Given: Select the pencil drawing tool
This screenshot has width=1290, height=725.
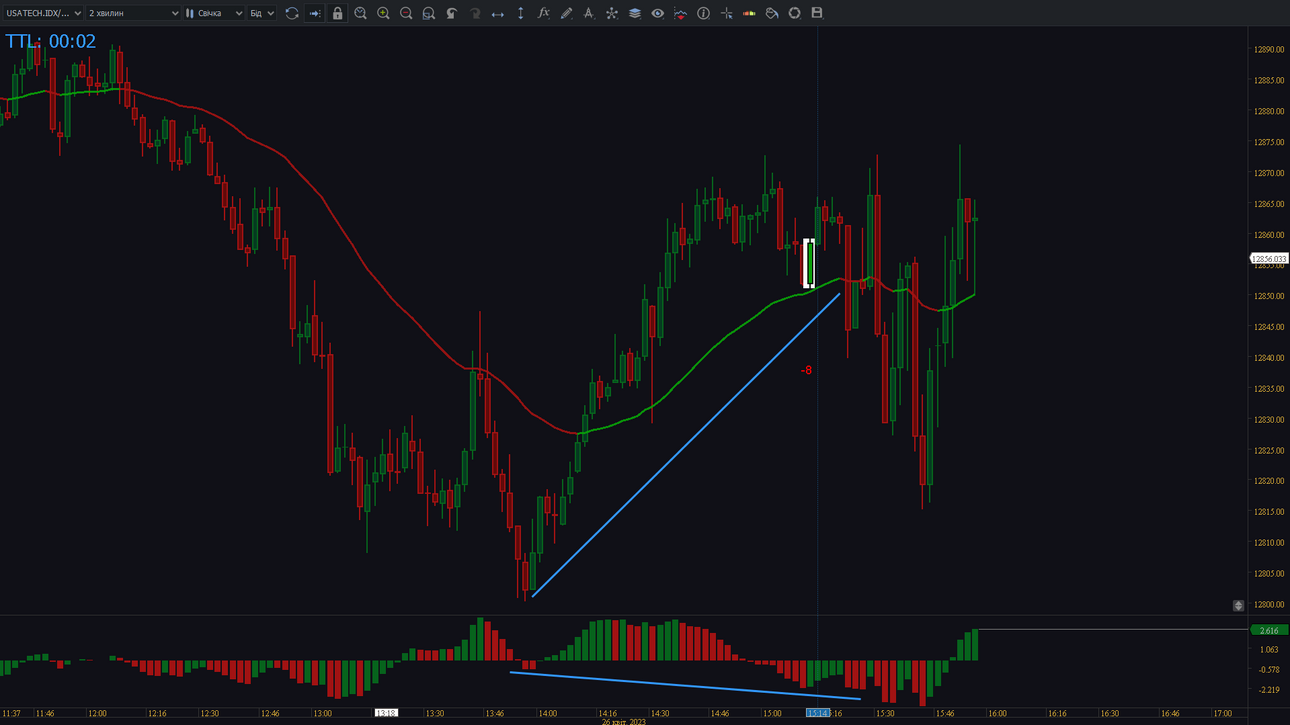Looking at the screenshot, I should tap(566, 13).
